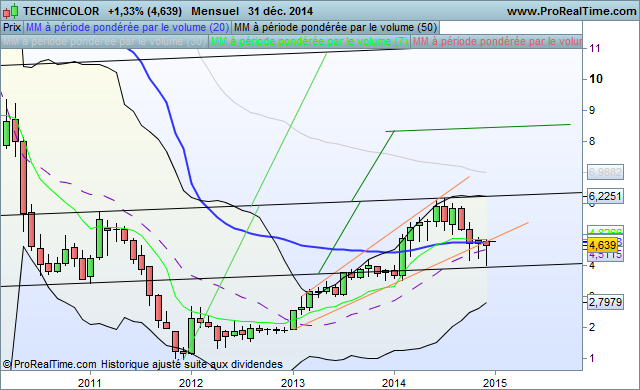Click the 2015 marker on time axis
Image resolution: width=640 pixels, height=390 pixels.
495,383
